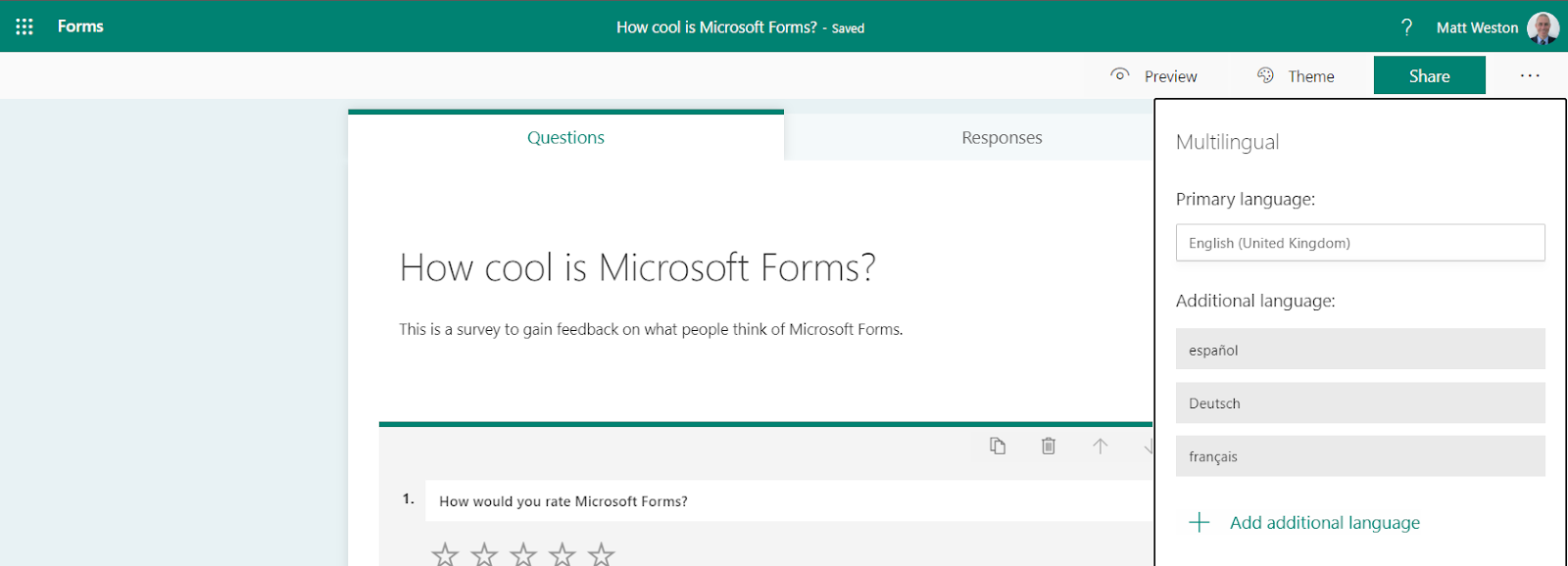Click the question text field How would you rate Microsoft Forms?

pos(790,500)
